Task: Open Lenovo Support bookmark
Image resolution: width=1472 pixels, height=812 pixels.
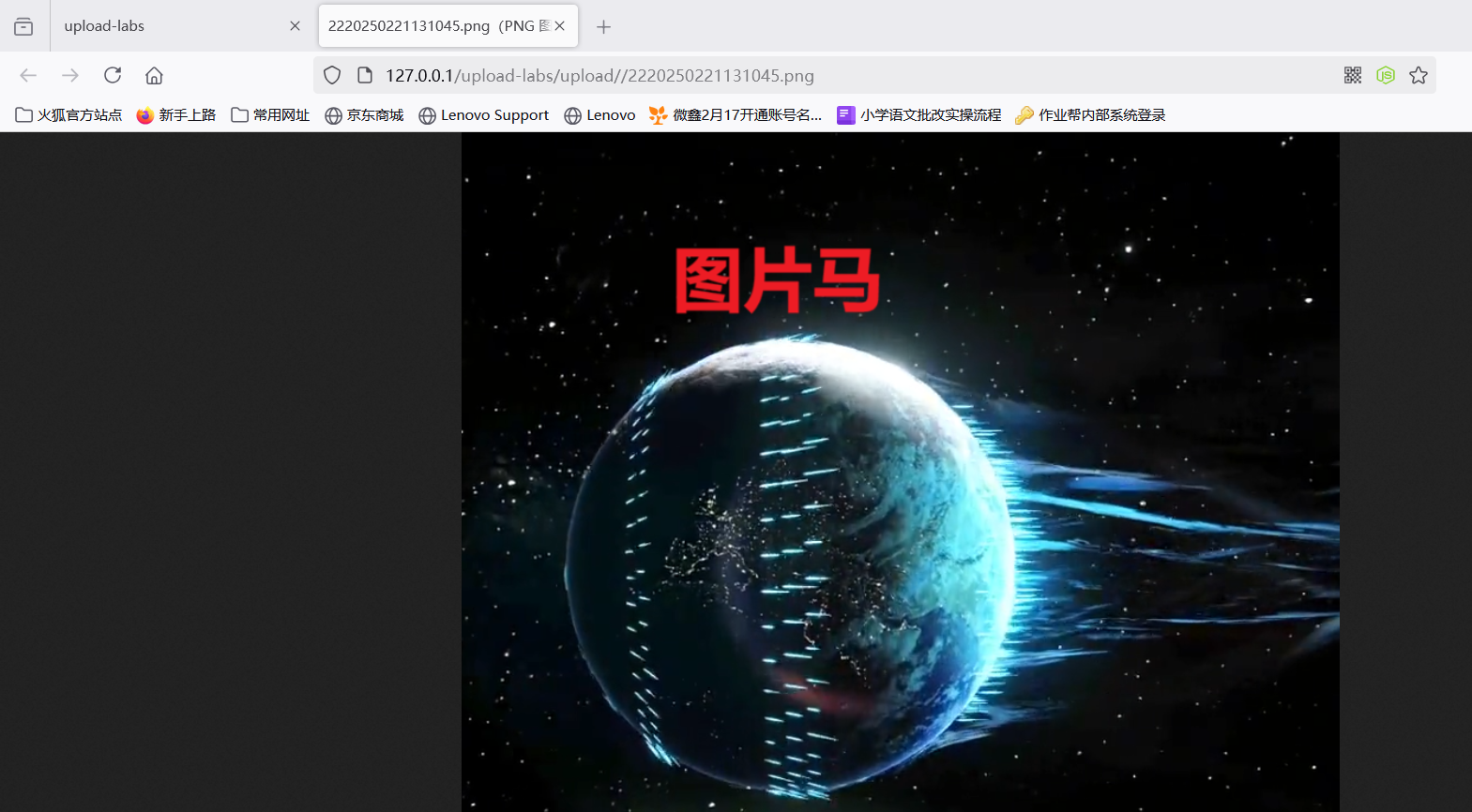Action: [x=484, y=115]
